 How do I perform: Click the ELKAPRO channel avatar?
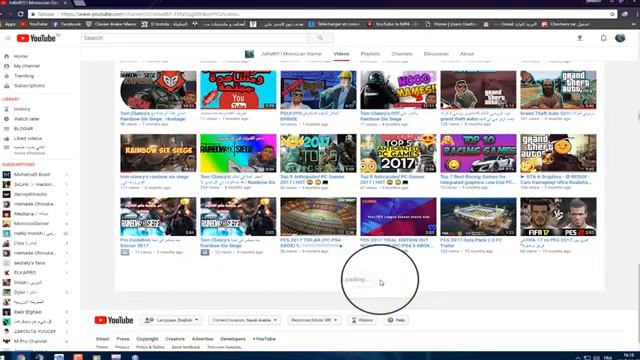[7, 273]
